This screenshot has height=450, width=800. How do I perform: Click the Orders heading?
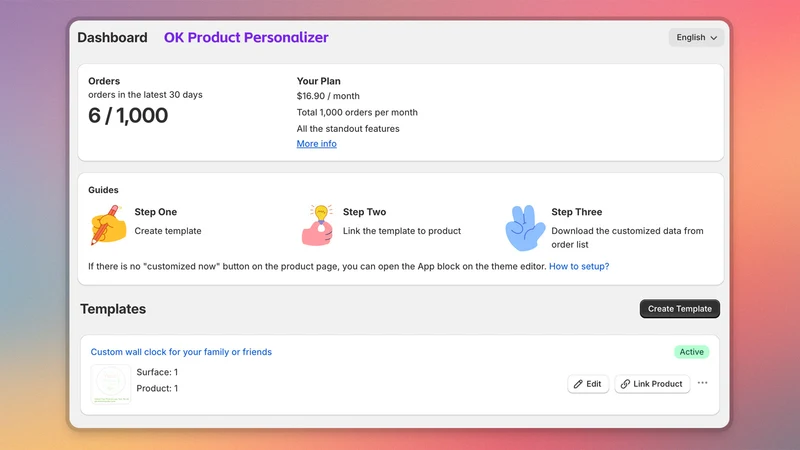pyautogui.click(x=104, y=81)
